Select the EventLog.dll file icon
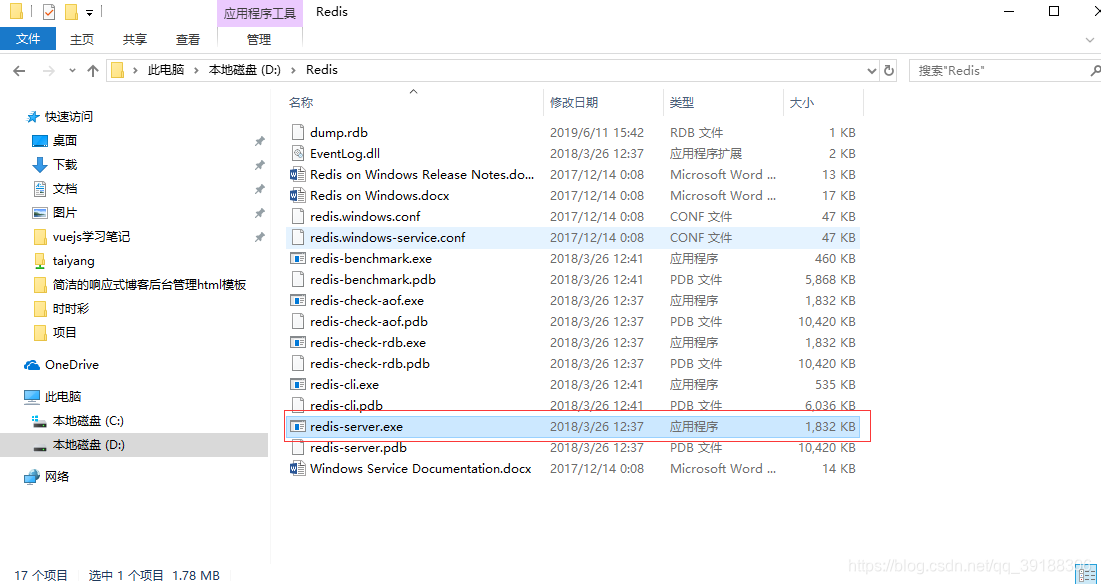The width and height of the screenshot is (1101, 584). [x=298, y=154]
